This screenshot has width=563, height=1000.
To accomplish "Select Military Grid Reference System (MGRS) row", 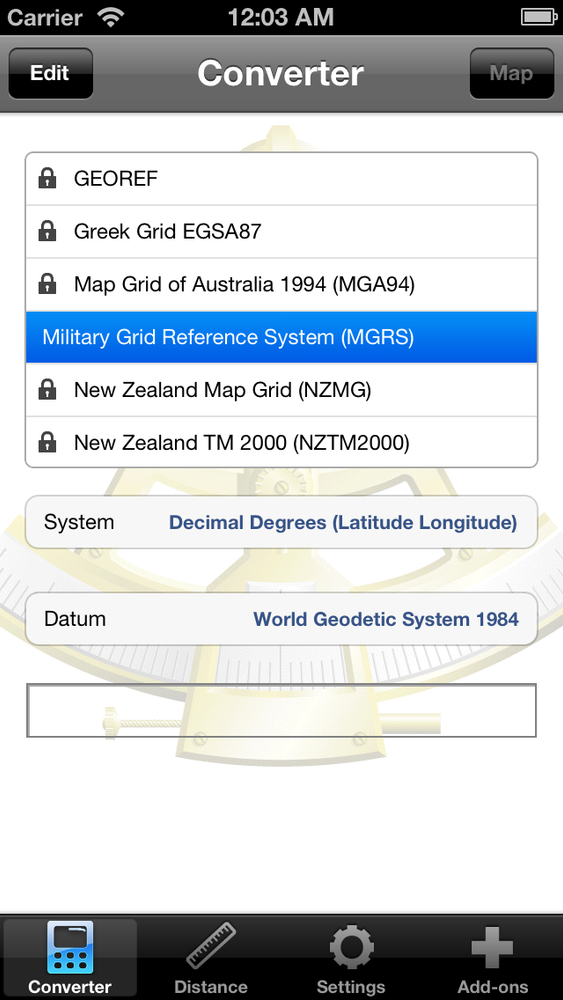I will [x=281, y=337].
